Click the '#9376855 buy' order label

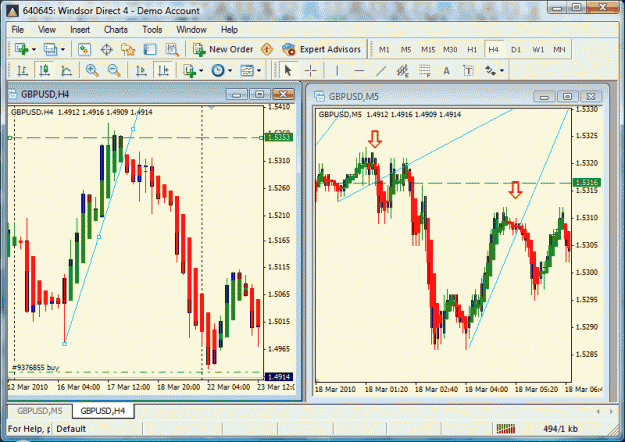35,367
